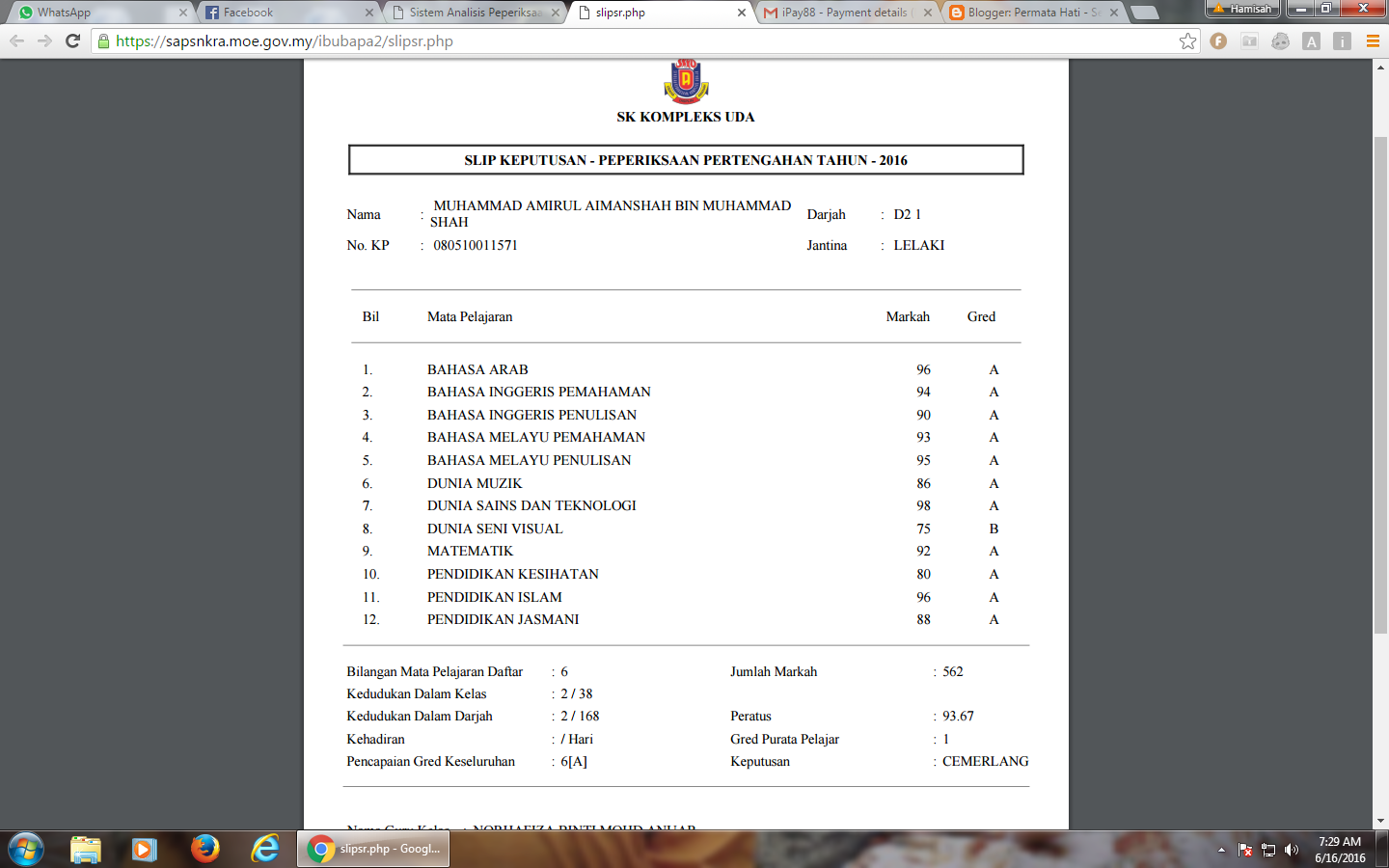Click the Action Center flag tray icon

click(1245, 850)
